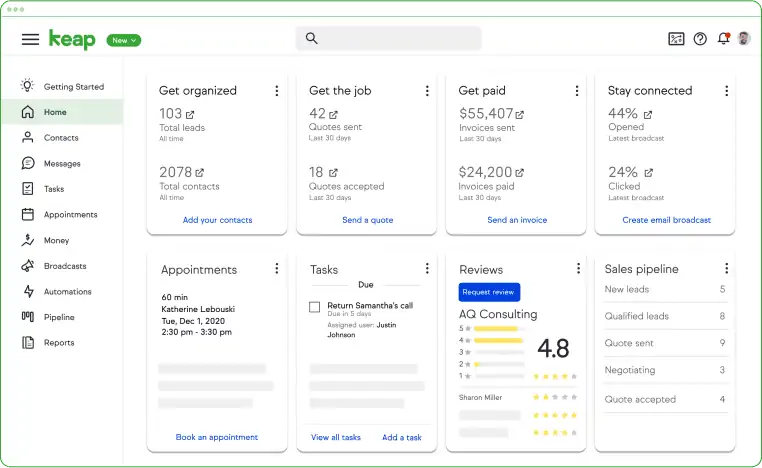
Task: Go to Contacts in the sidebar
Action: 62,138
